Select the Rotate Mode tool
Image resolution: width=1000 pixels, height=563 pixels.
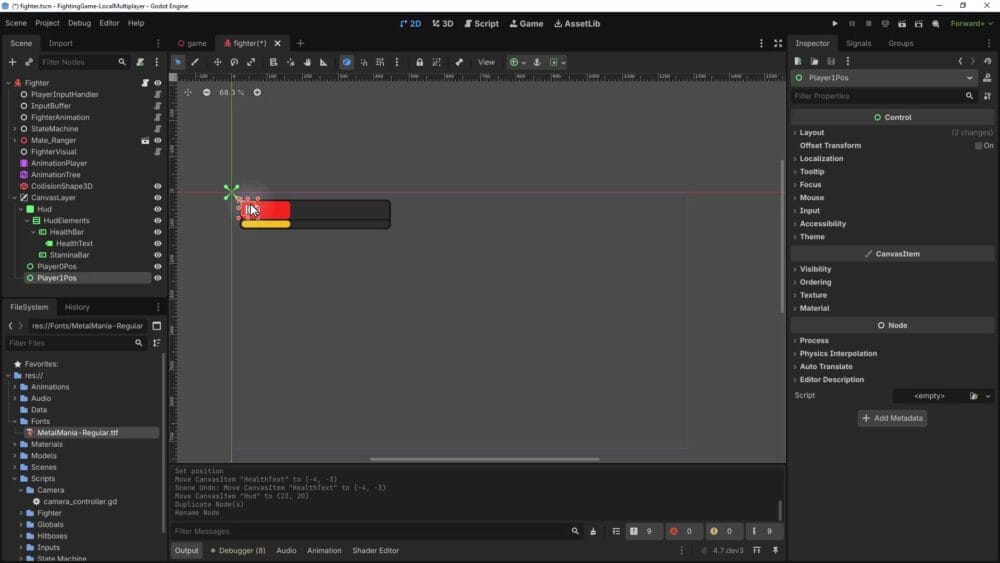(234, 62)
